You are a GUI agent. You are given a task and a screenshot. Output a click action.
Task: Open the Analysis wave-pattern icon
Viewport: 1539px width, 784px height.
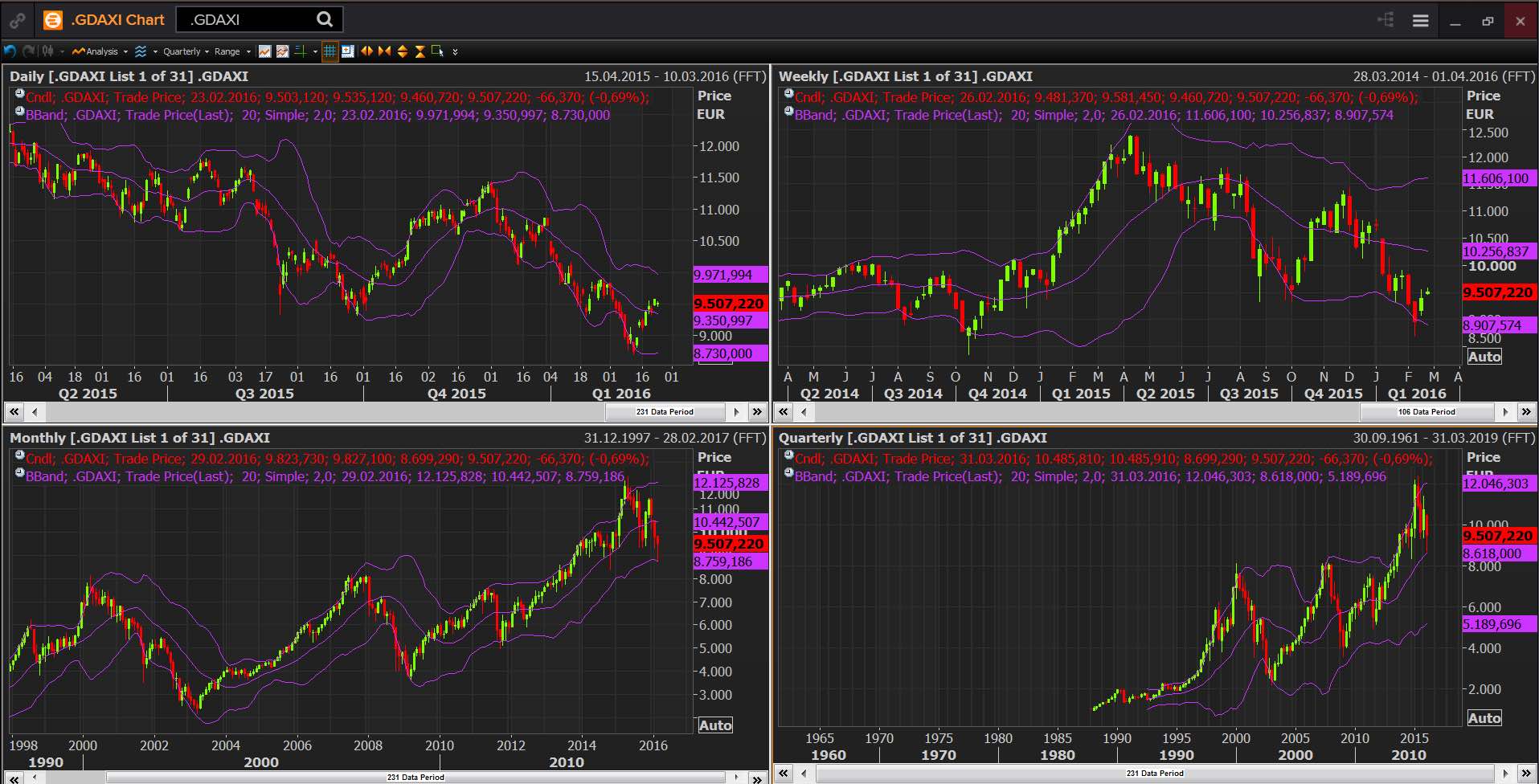[142, 51]
